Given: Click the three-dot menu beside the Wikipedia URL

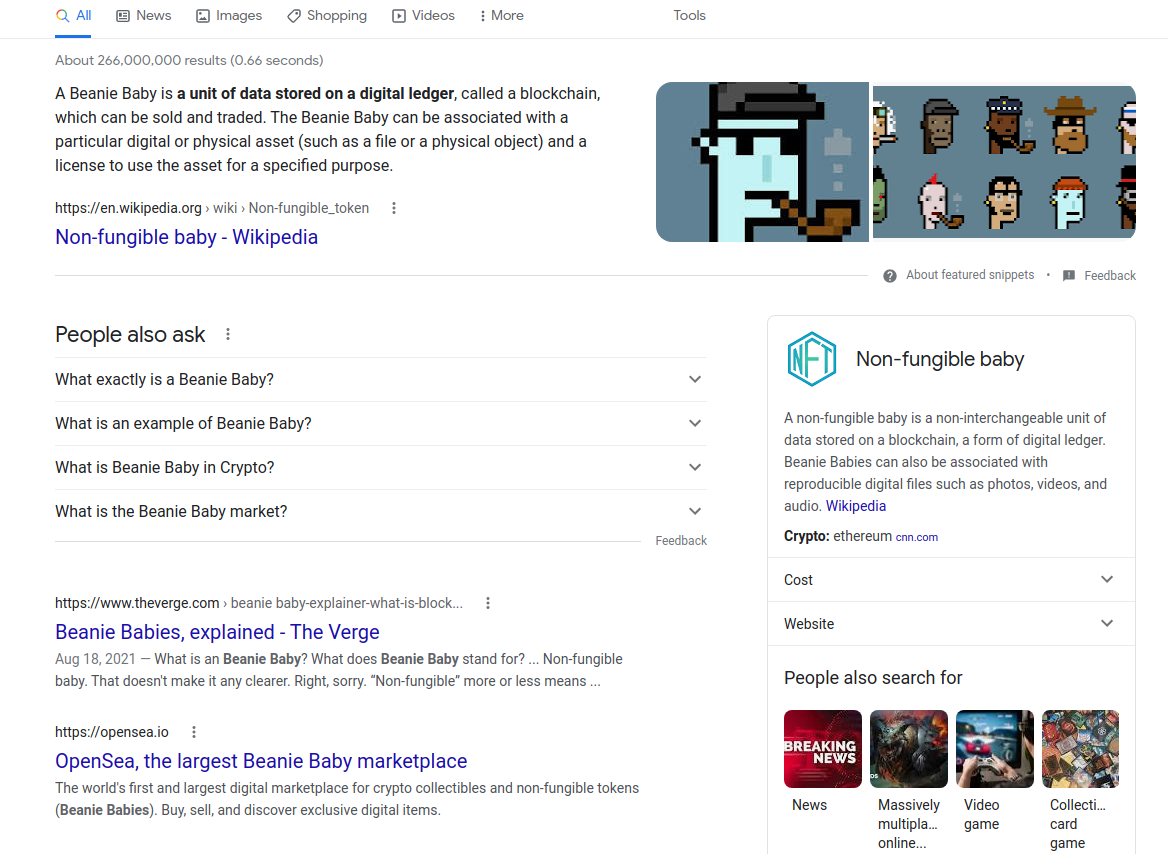Looking at the screenshot, I should (394, 209).
